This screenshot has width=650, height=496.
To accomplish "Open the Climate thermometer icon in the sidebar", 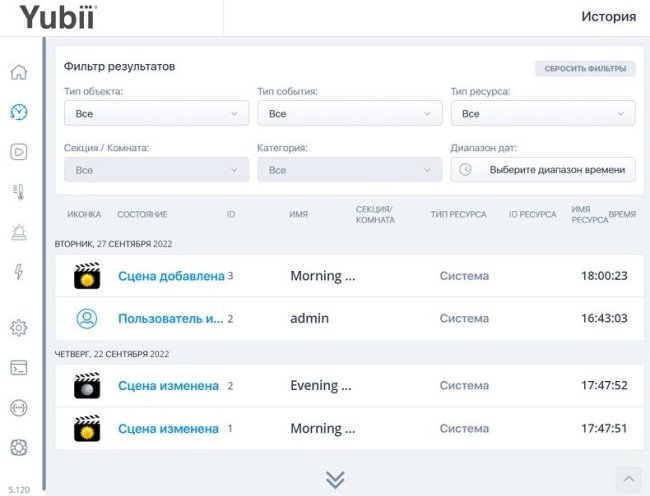I will (18, 192).
